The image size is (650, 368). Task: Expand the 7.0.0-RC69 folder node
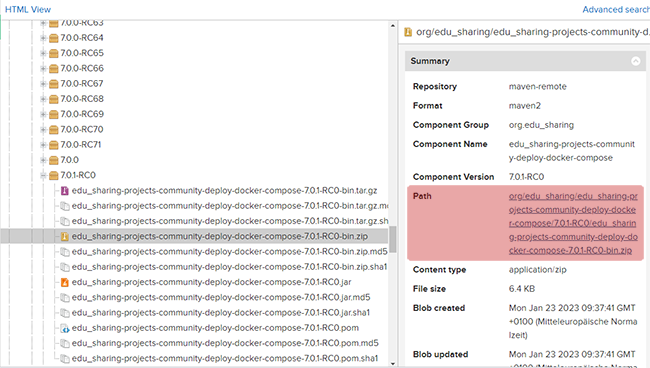coord(43,114)
